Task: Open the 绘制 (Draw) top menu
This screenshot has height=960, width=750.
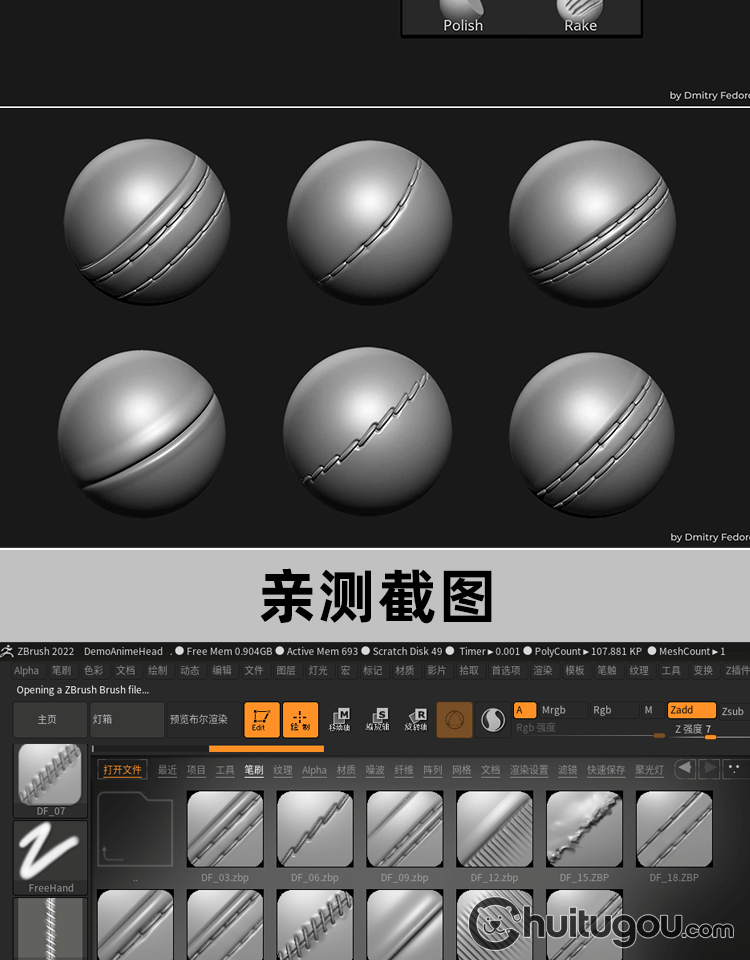Action: [157, 670]
